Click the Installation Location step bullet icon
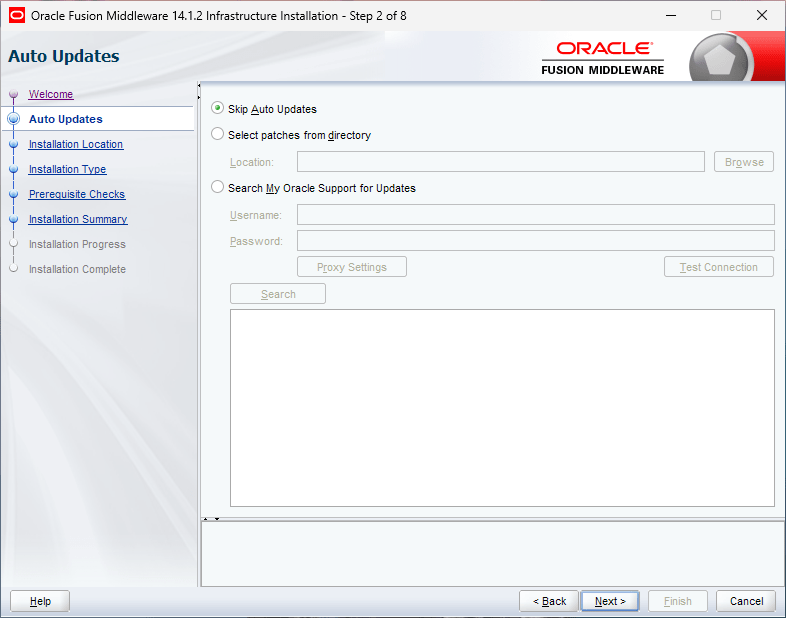 pos(14,144)
